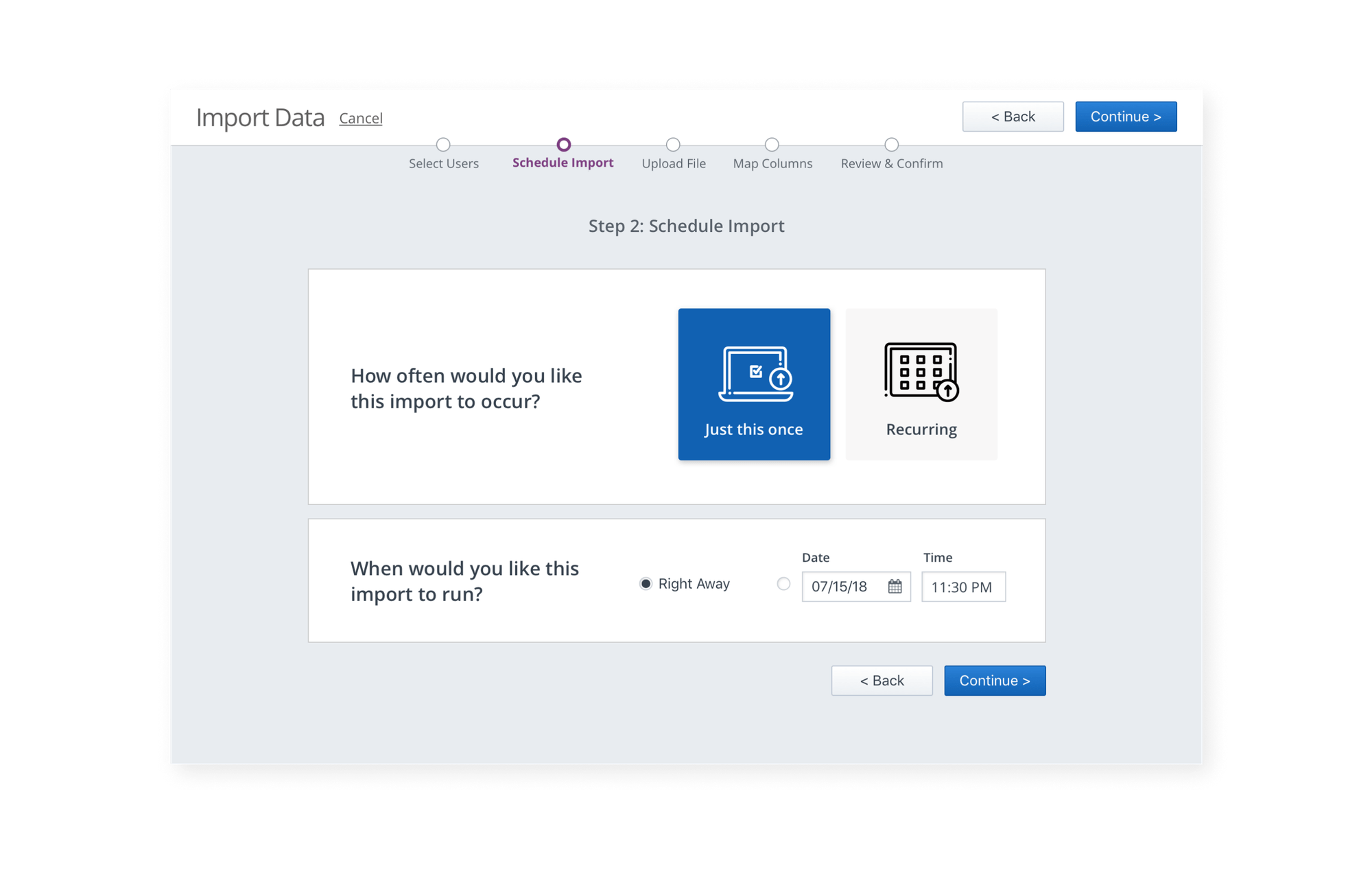Open the Schedule Import step
This screenshot has height=870, width=1372.
point(563,163)
